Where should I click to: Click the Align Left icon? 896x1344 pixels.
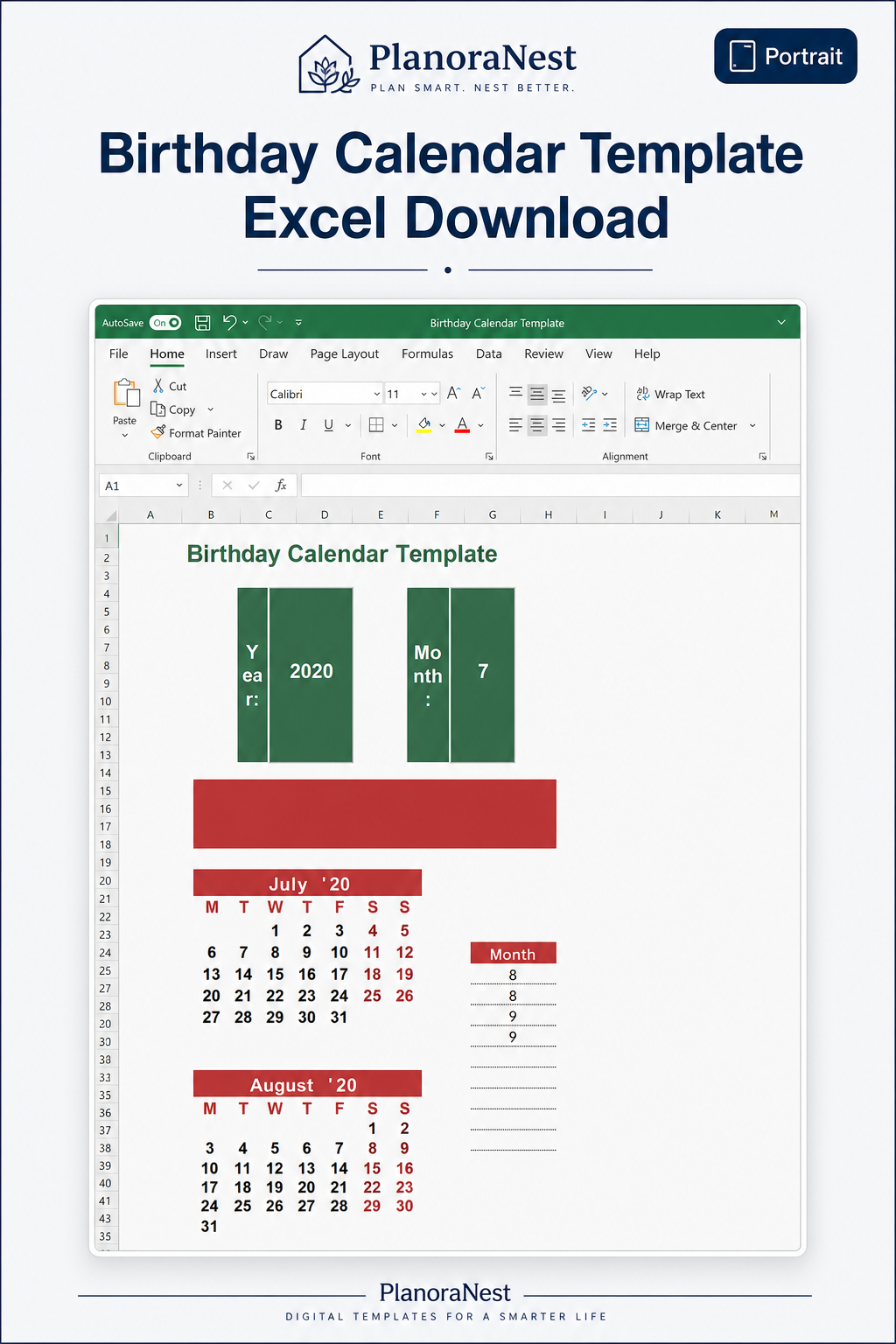pyautogui.click(x=516, y=425)
